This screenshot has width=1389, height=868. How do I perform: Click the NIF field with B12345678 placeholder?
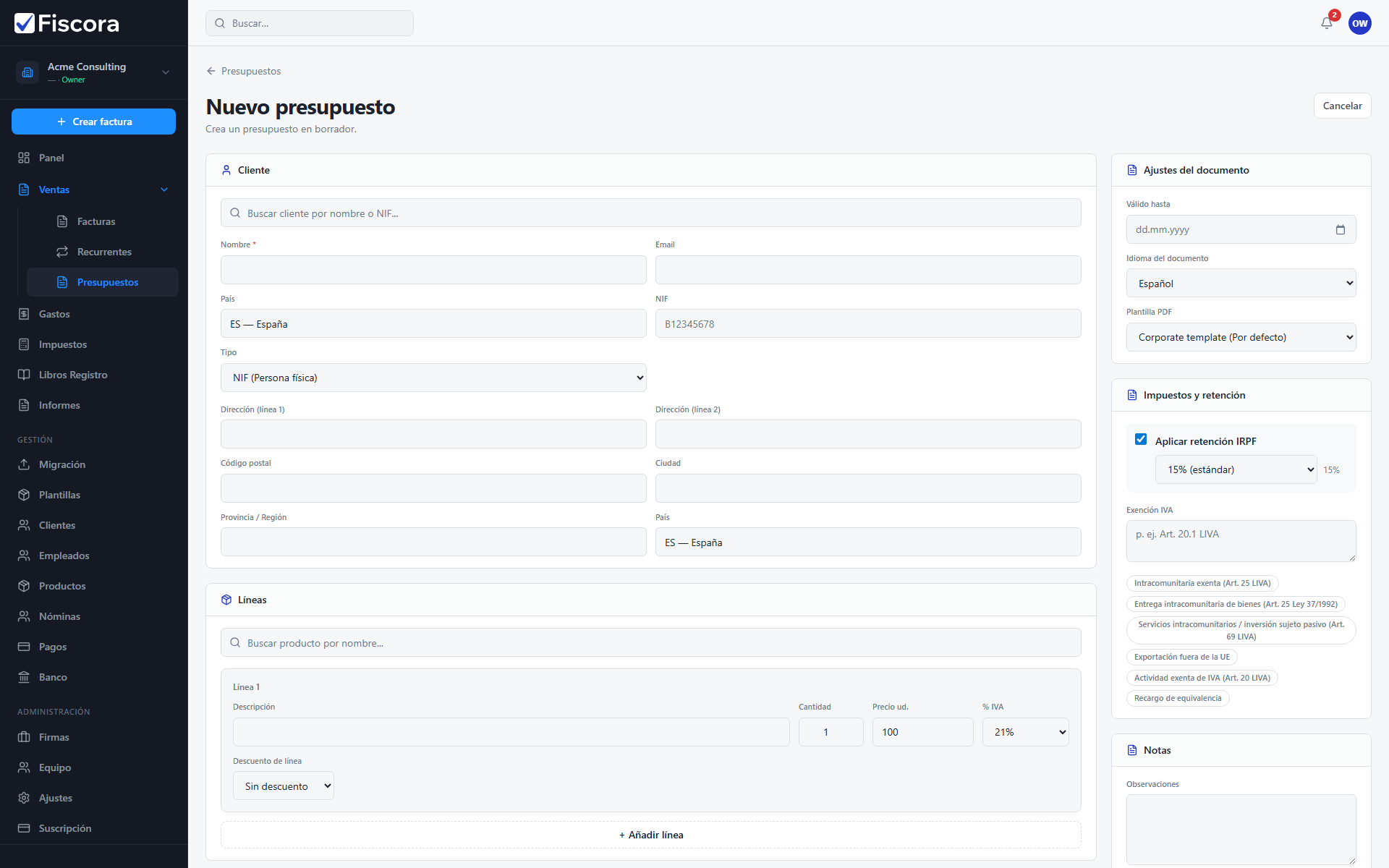pyautogui.click(x=868, y=324)
